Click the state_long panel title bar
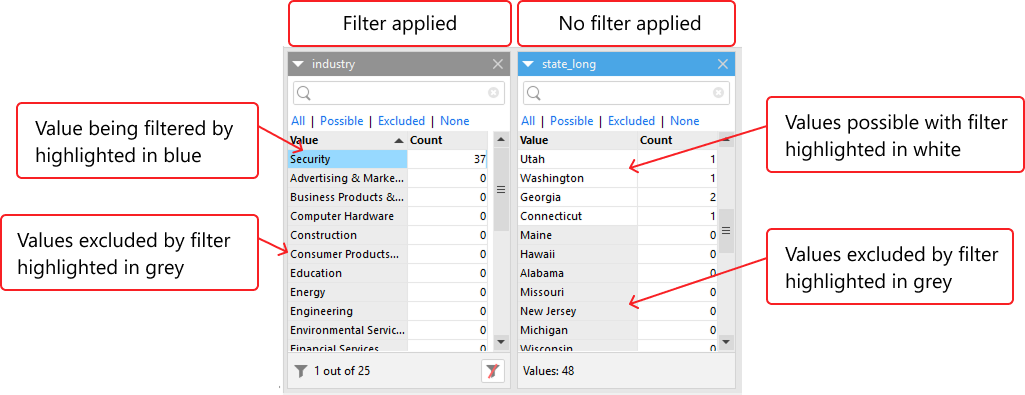The width and height of the screenshot is (1025, 395). coord(626,64)
